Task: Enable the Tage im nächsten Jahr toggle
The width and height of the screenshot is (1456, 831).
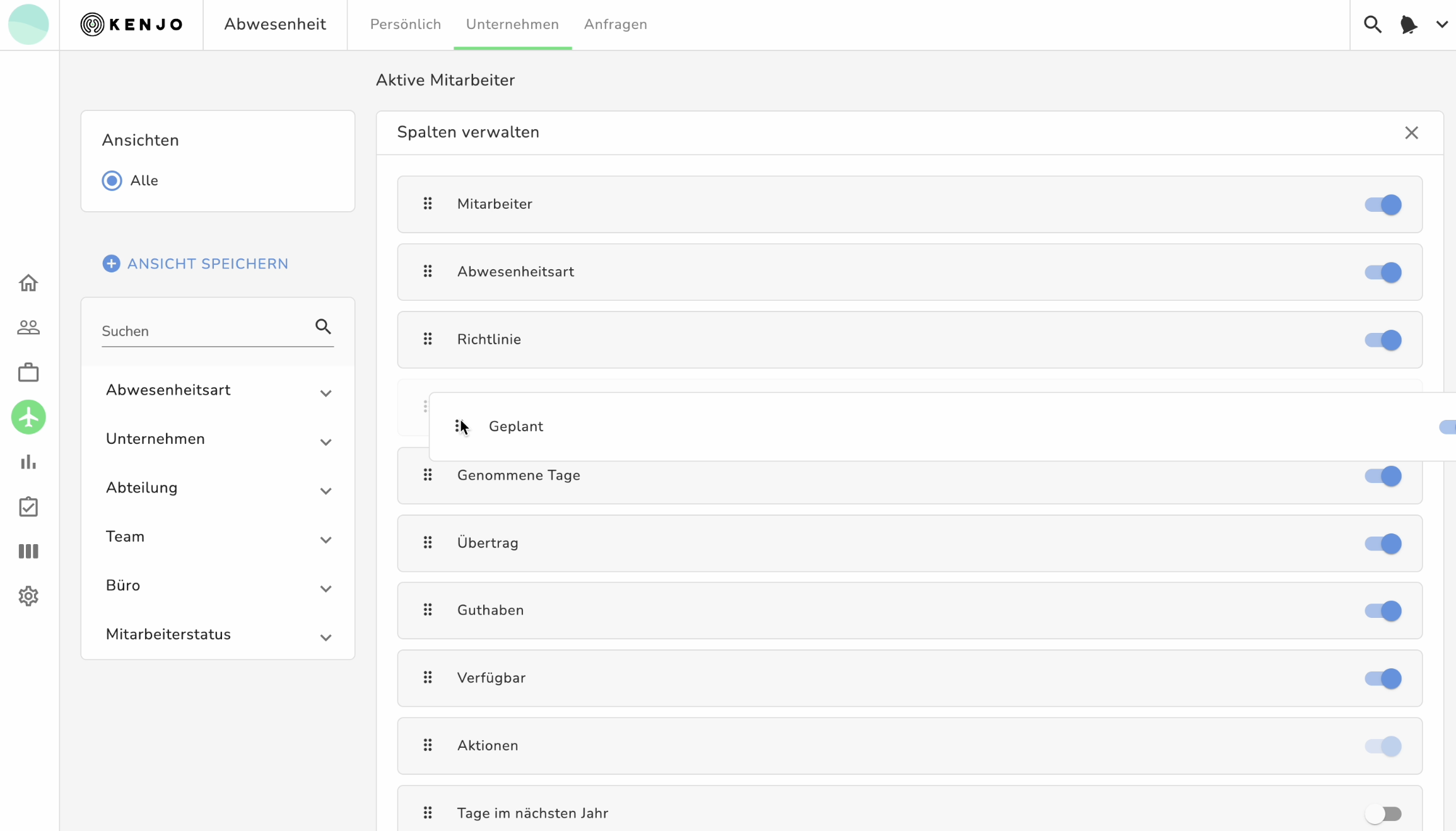Action: pos(1383,814)
